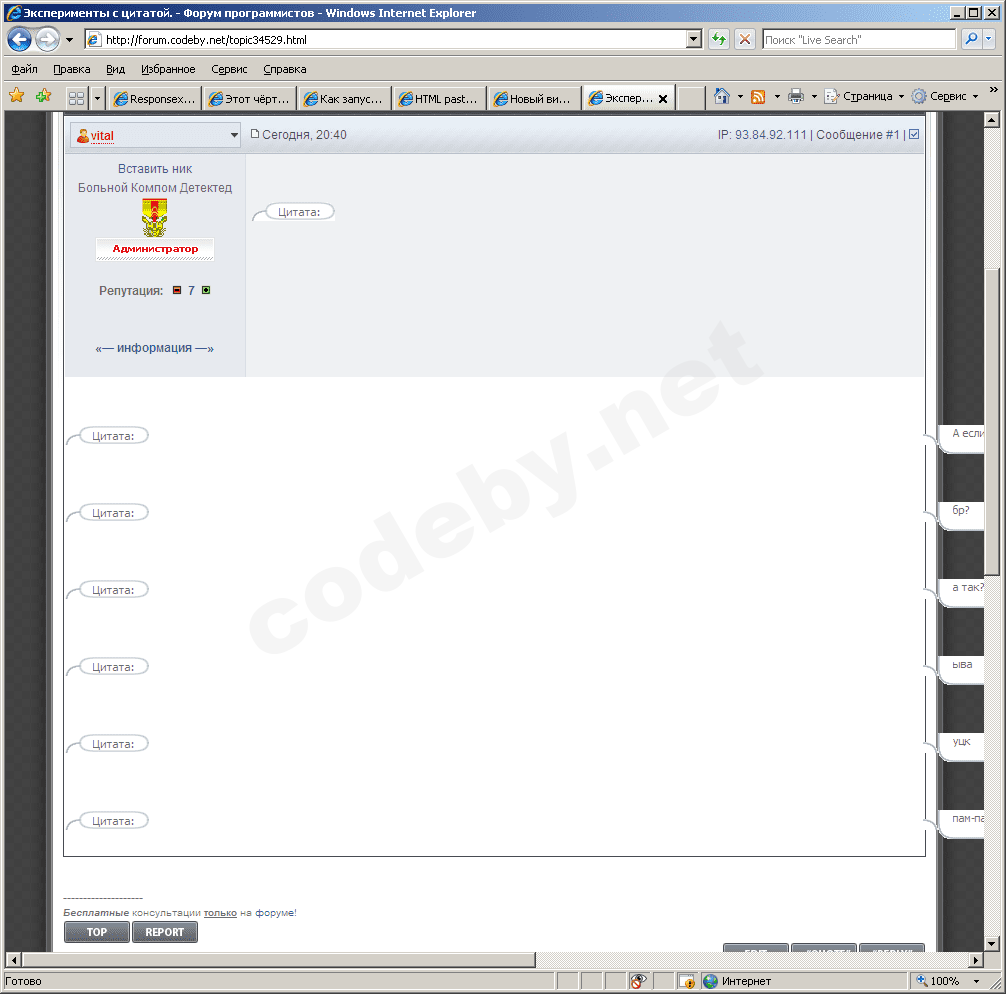Tick the post selection checkbox
Screen dimensions: 1006x994
point(914,134)
